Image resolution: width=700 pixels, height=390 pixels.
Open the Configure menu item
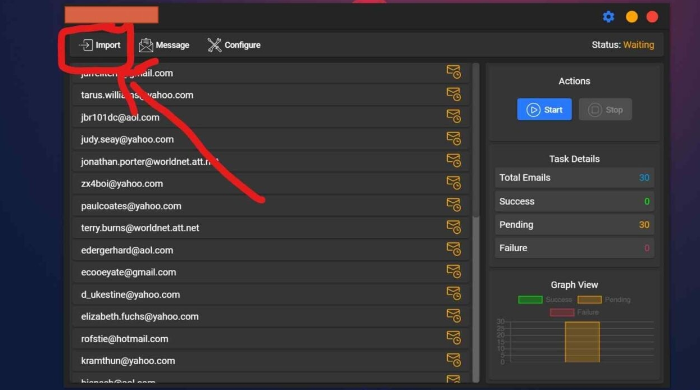234,45
